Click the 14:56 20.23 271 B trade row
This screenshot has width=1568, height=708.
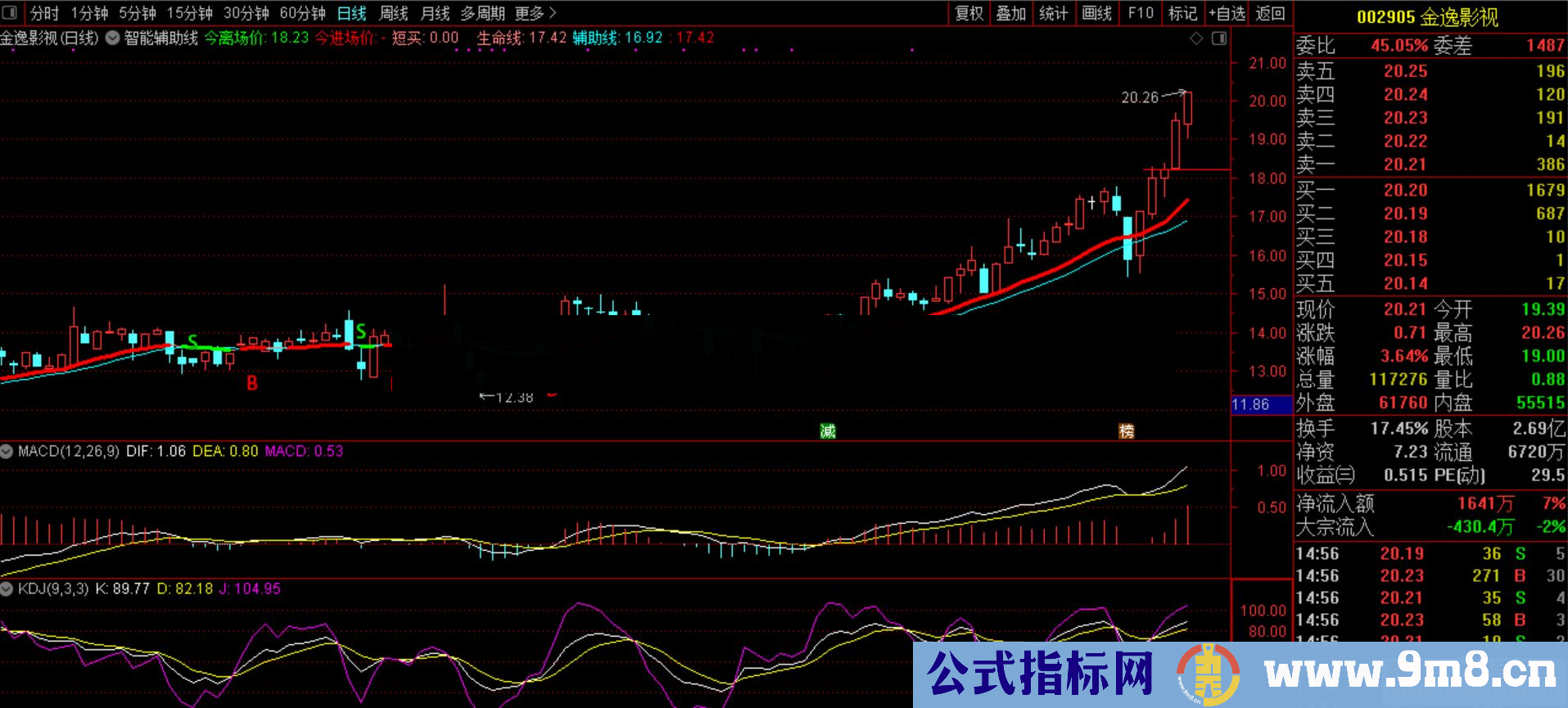point(1430,576)
